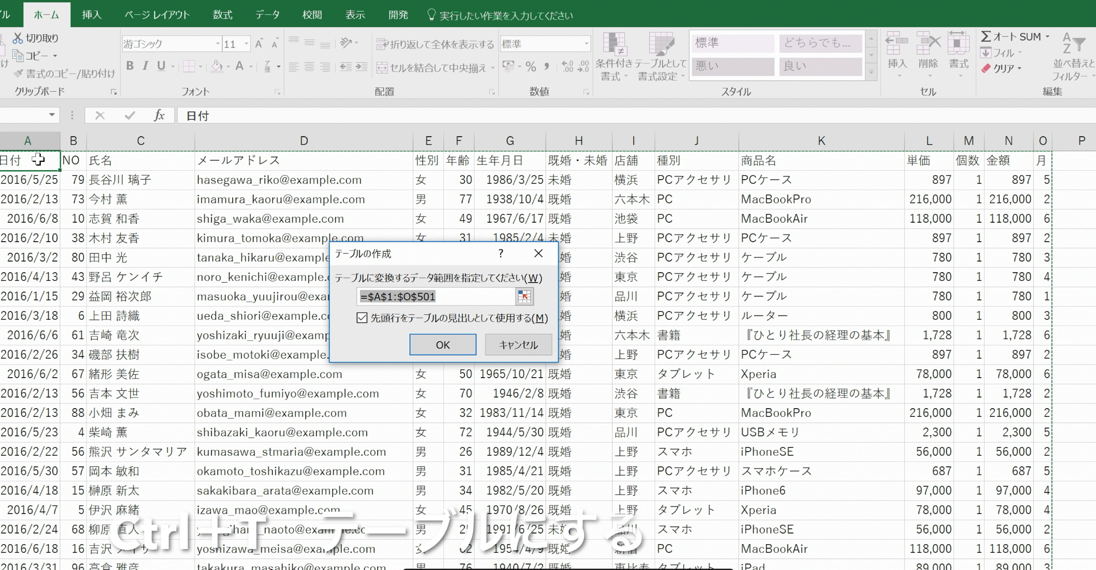Decrease font size with small A

(x=274, y=44)
